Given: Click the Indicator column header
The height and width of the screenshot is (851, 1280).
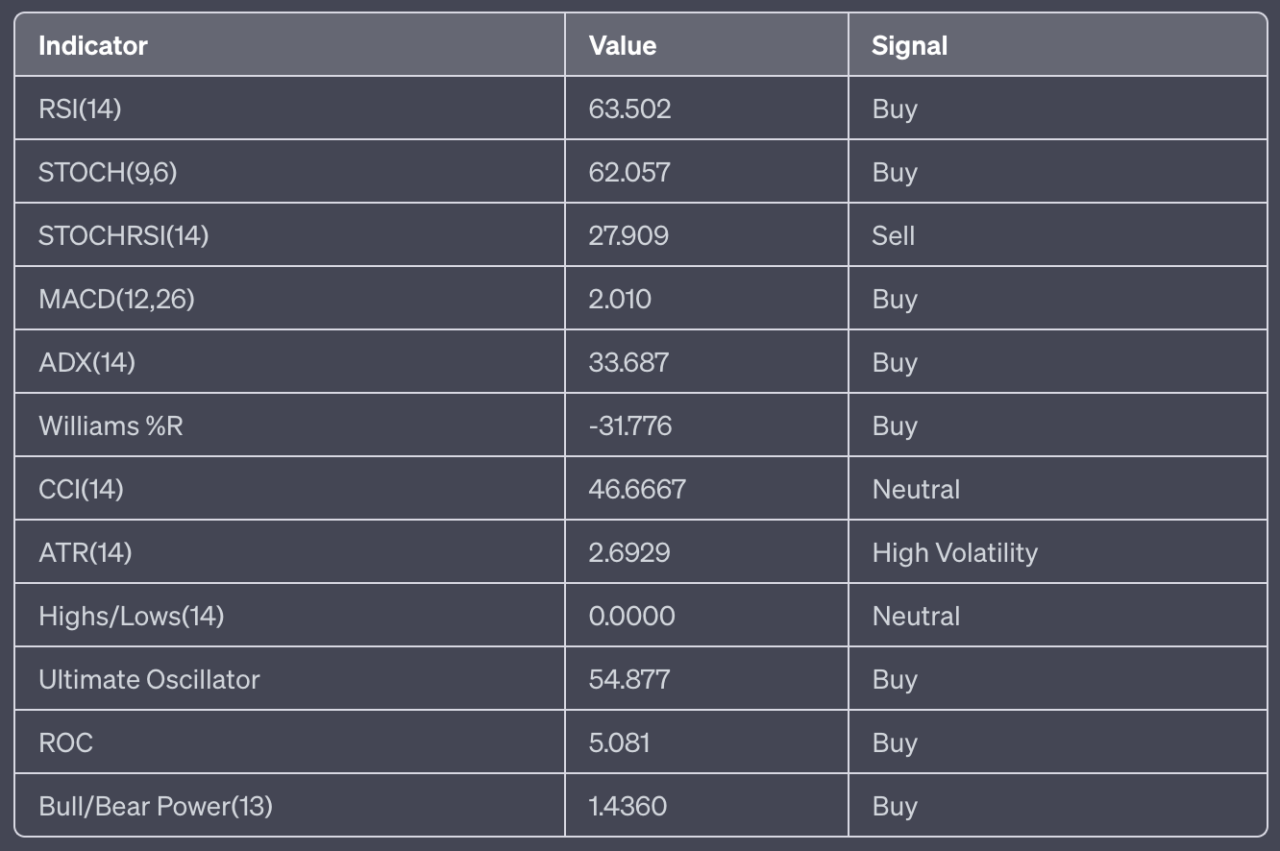Looking at the screenshot, I should point(93,46).
